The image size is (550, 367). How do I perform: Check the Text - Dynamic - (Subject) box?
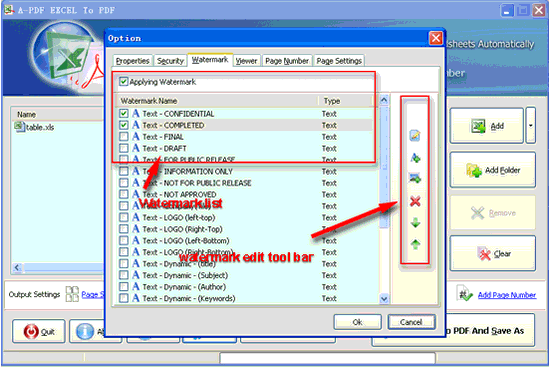[123, 275]
